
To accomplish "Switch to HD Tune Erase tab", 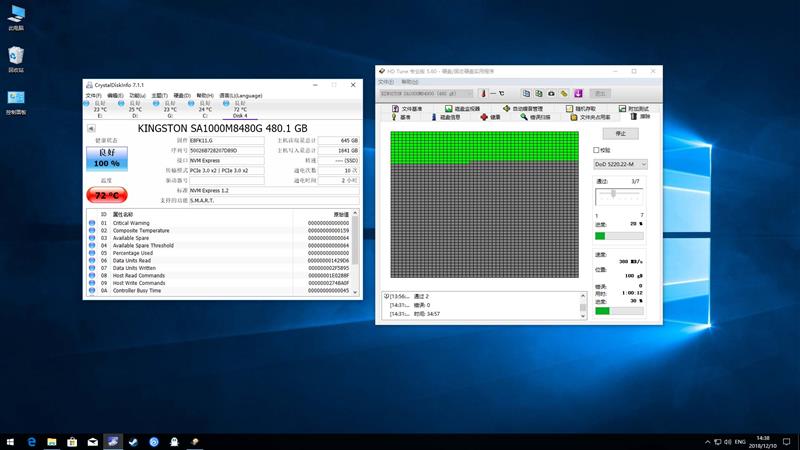I will coord(641,117).
